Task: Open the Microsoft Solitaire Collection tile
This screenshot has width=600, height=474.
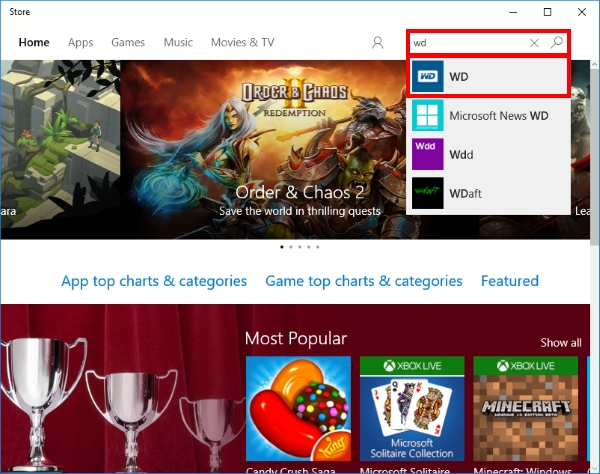Action: click(x=412, y=409)
